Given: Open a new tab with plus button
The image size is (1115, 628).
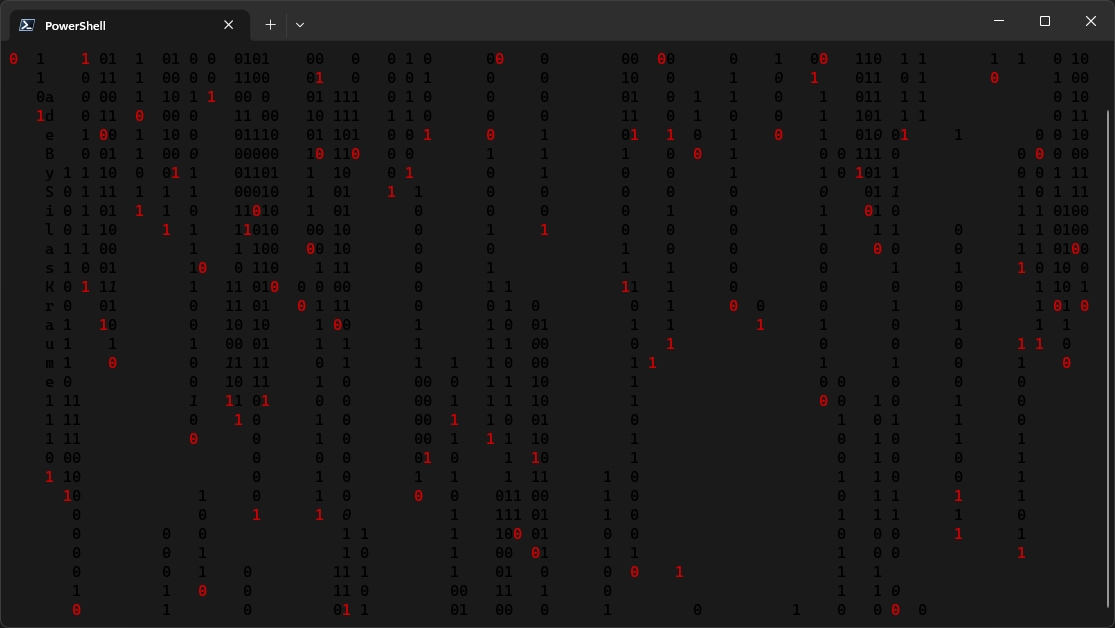Looking at the screenshot, I should click(270, 25).
